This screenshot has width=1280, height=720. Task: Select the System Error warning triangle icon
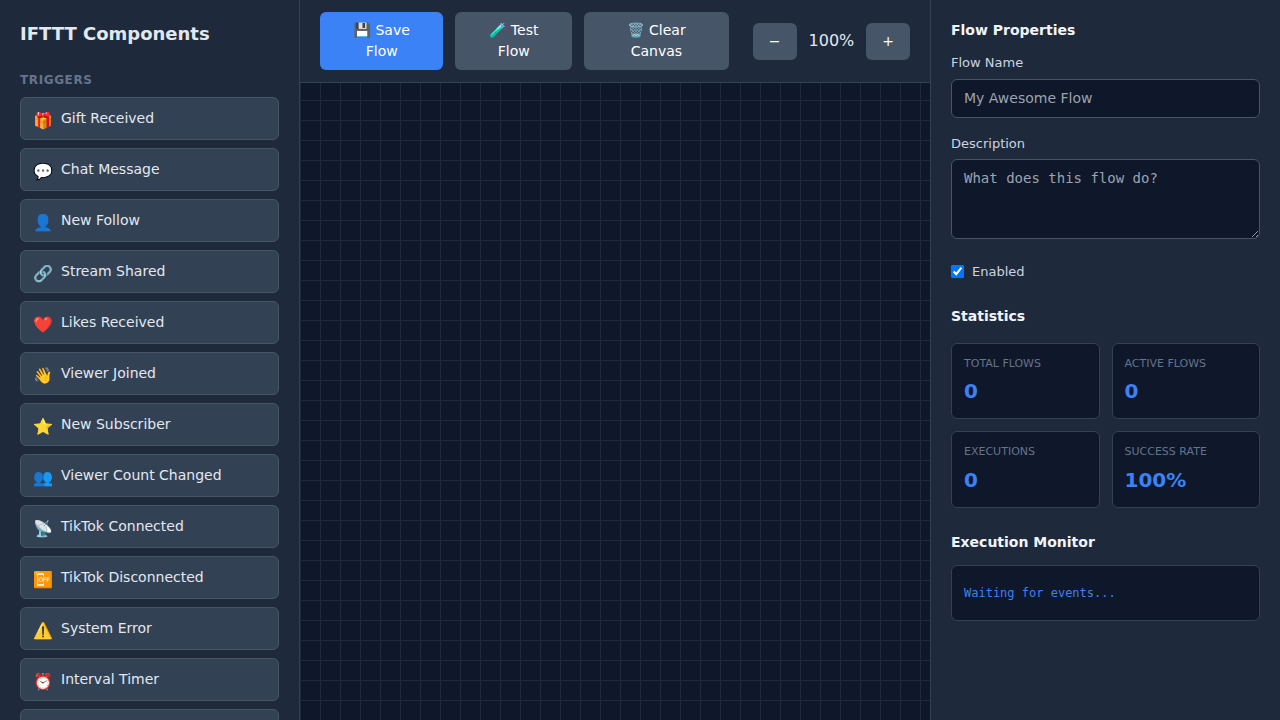click(42, 630)
